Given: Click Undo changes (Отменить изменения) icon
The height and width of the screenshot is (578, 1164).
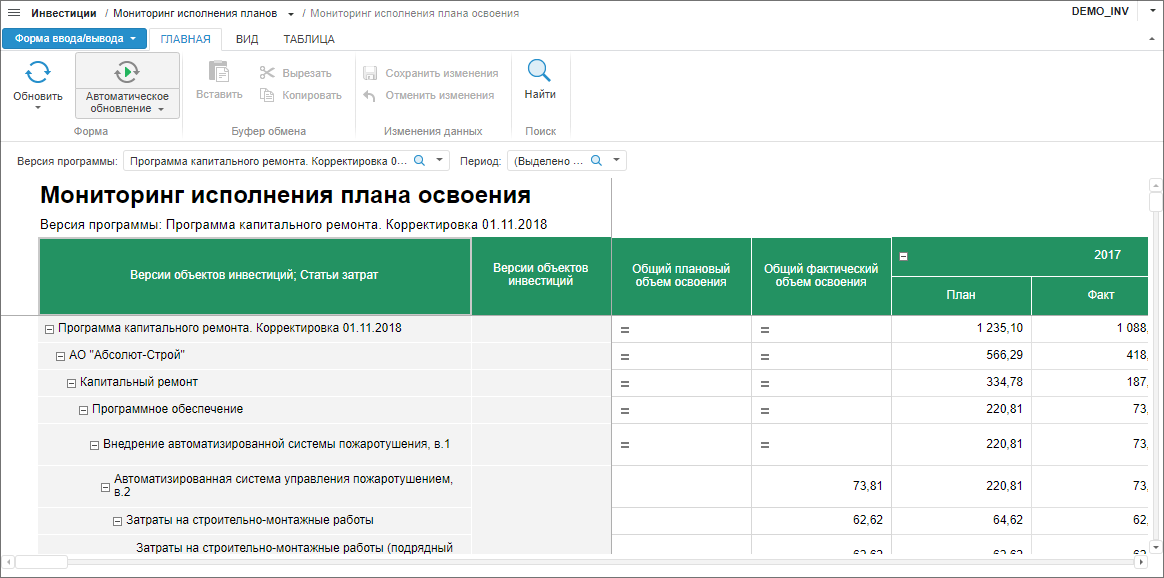Looking at the screenshot, I should coord(369,95).
